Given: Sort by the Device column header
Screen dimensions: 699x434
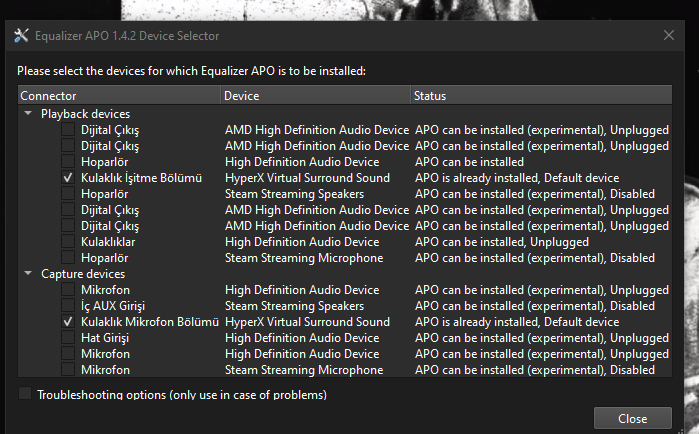Looking at the screenshot, I should point(315,96).
